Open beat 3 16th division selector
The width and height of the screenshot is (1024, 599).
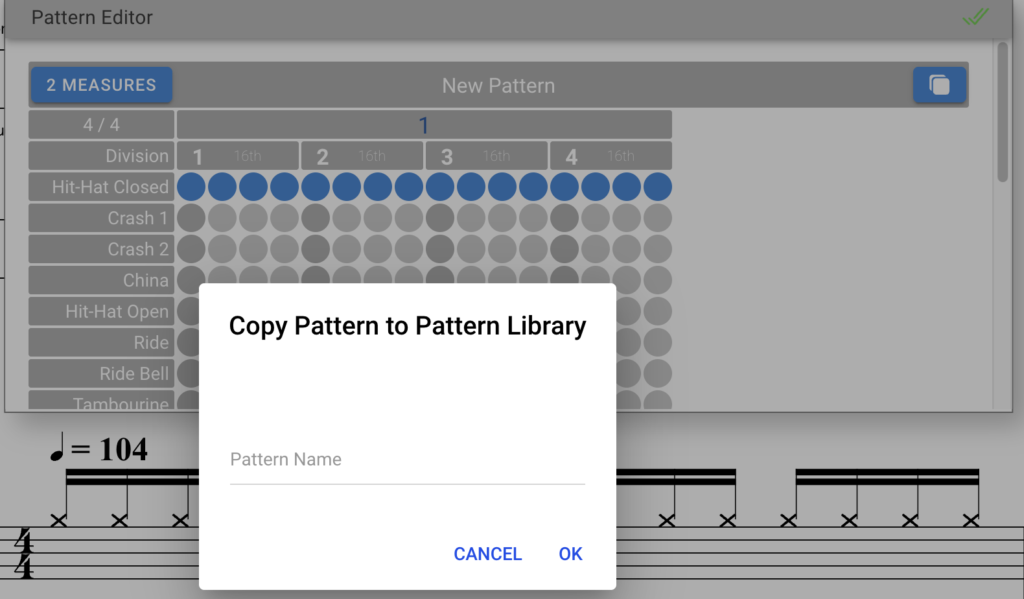tap(487, 156)
